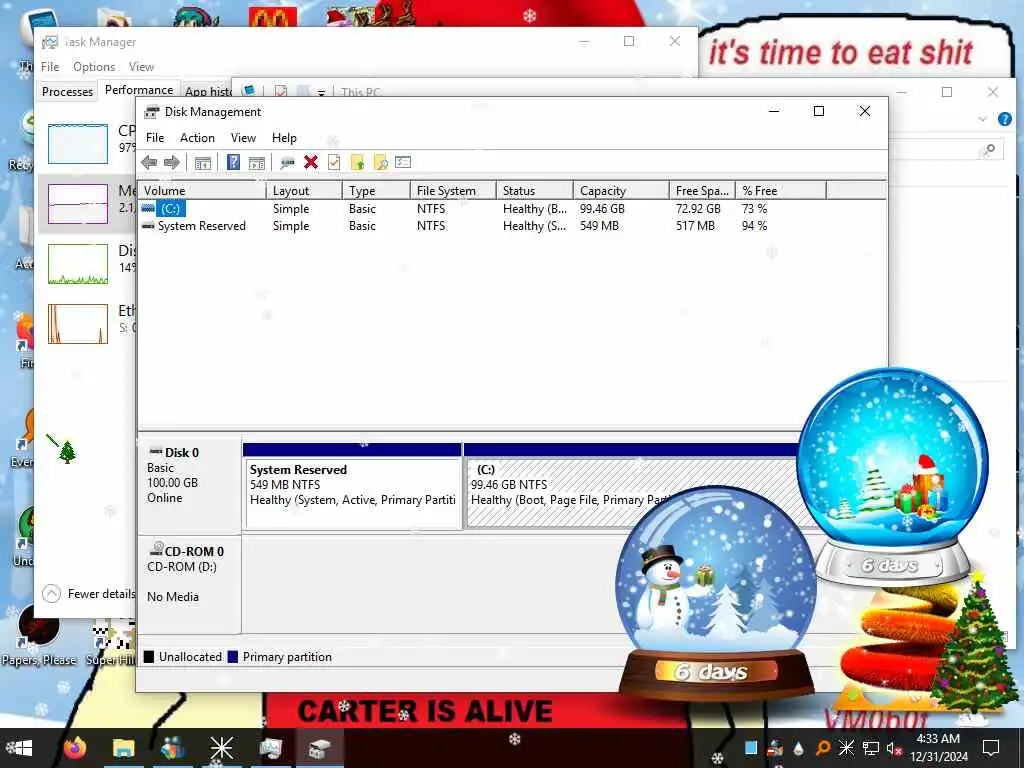The height and width of the screenshot is (768, 1024).
Task: Expand the ribbon chevron in File Explorer window
Action: [x=983, y=119]
